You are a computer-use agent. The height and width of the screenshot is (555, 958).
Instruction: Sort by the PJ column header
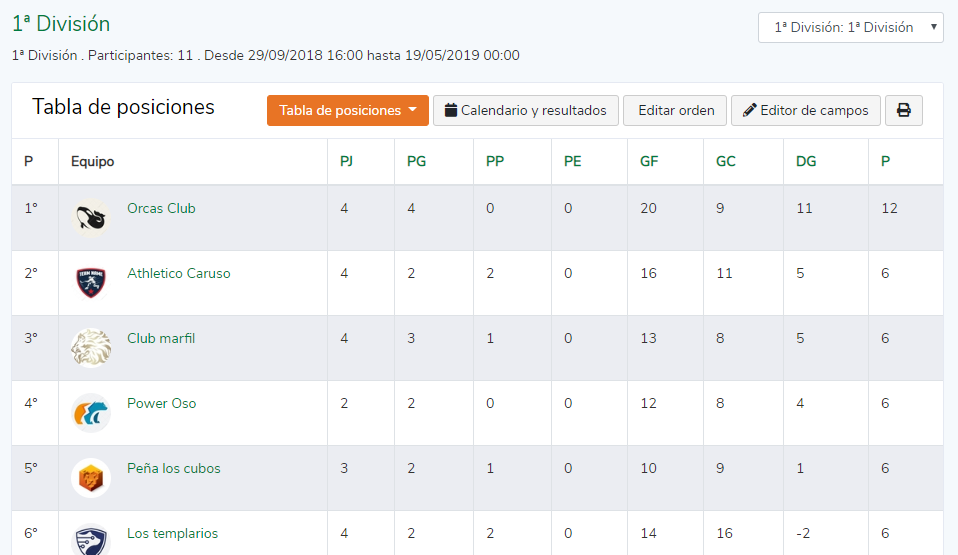pos(346,161)
